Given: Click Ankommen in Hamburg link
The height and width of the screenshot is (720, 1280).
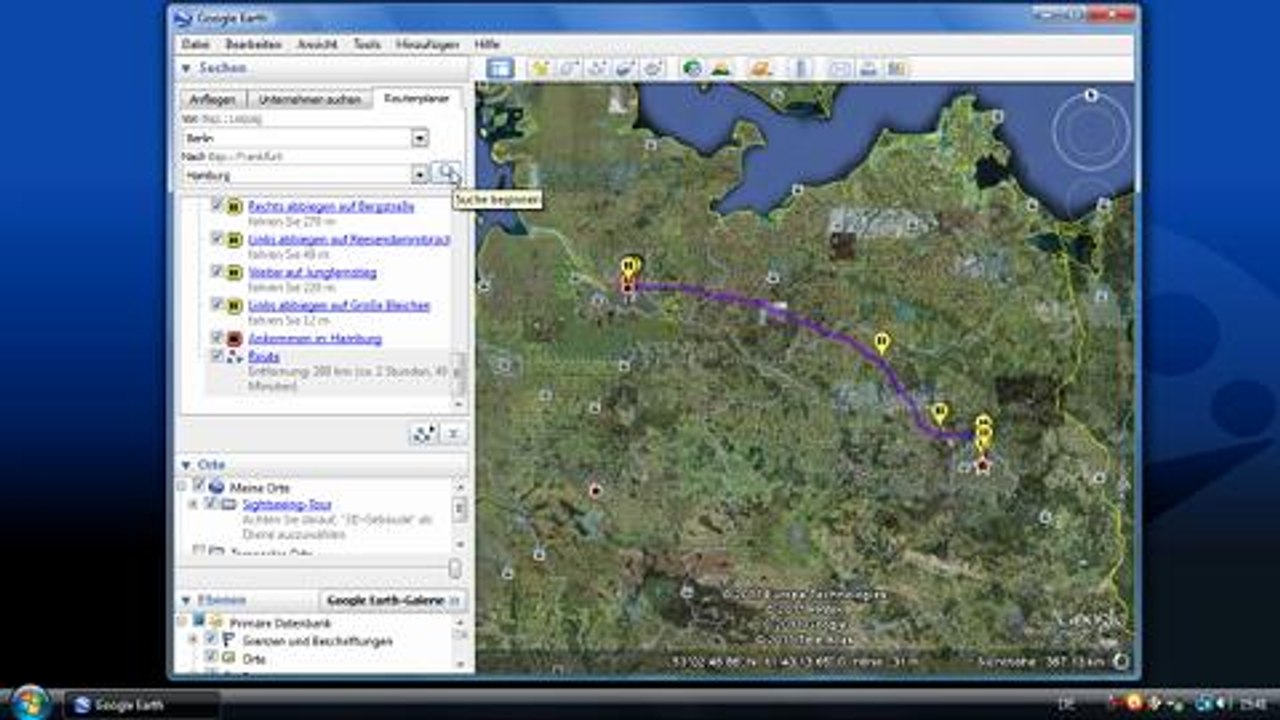Looking at the screenshot, I should [315, 339].
